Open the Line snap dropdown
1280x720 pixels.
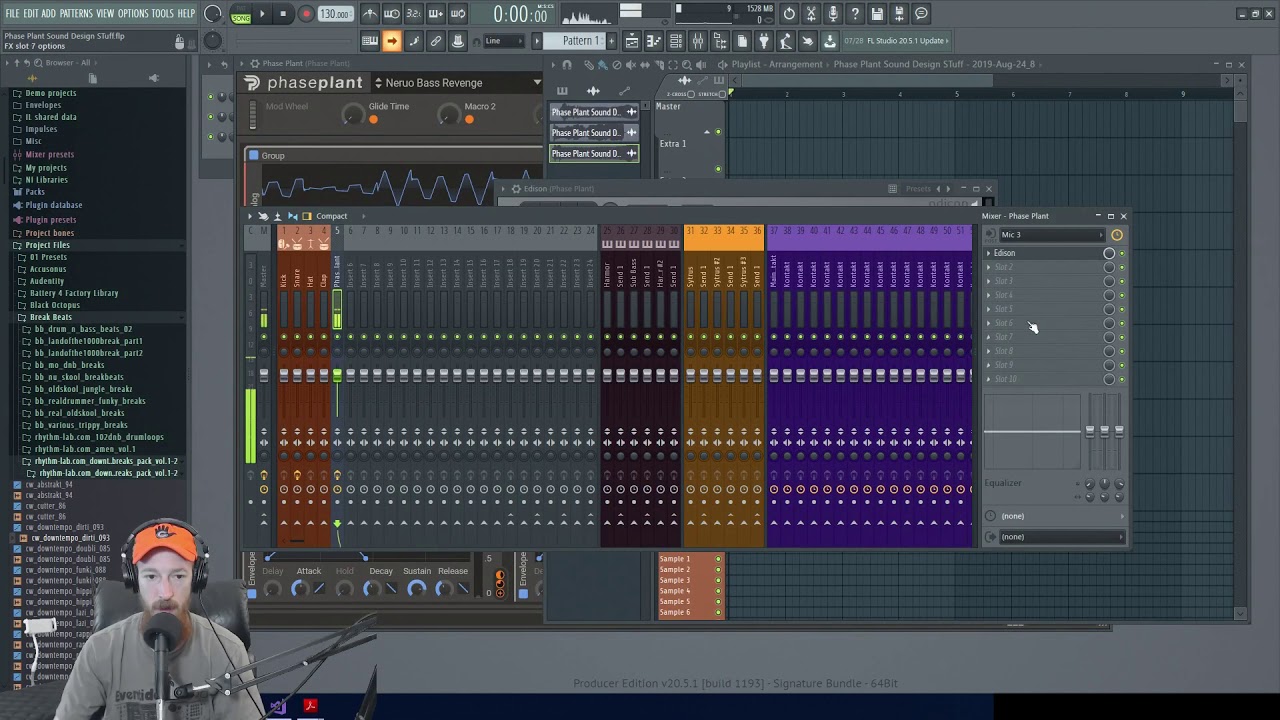click(x=505, y=41)
